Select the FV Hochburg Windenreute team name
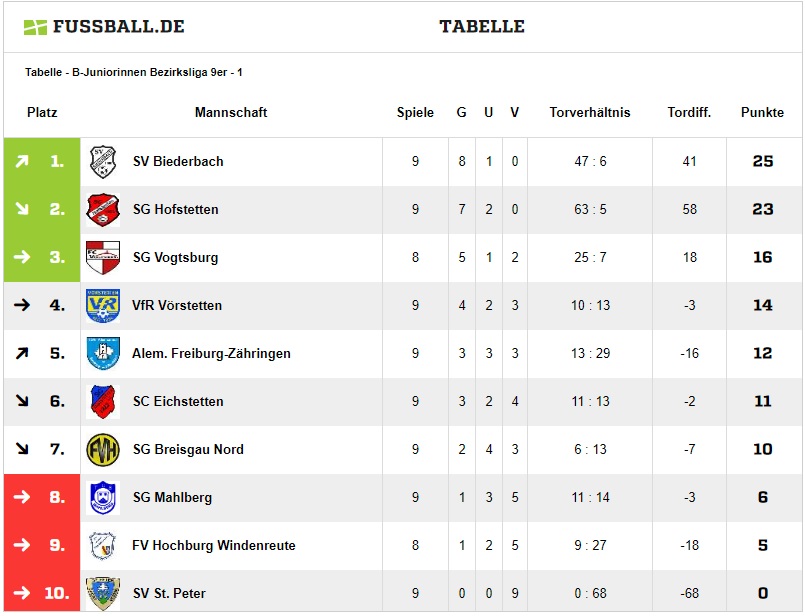805x616 pixels. point(214,546)
